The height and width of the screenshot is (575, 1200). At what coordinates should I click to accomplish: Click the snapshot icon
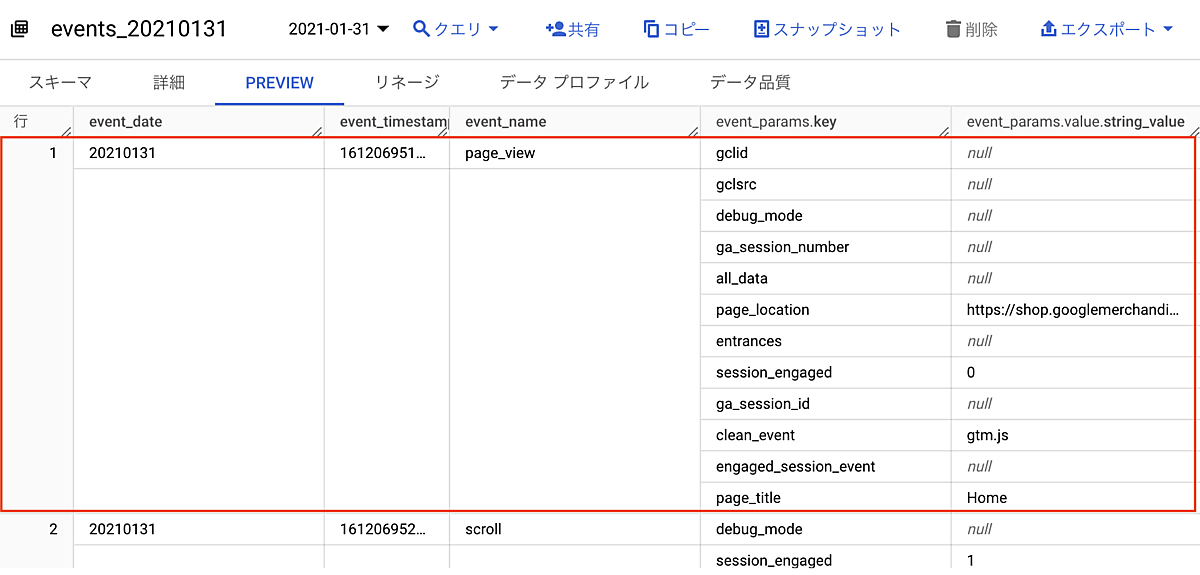[x=761, y=29]
